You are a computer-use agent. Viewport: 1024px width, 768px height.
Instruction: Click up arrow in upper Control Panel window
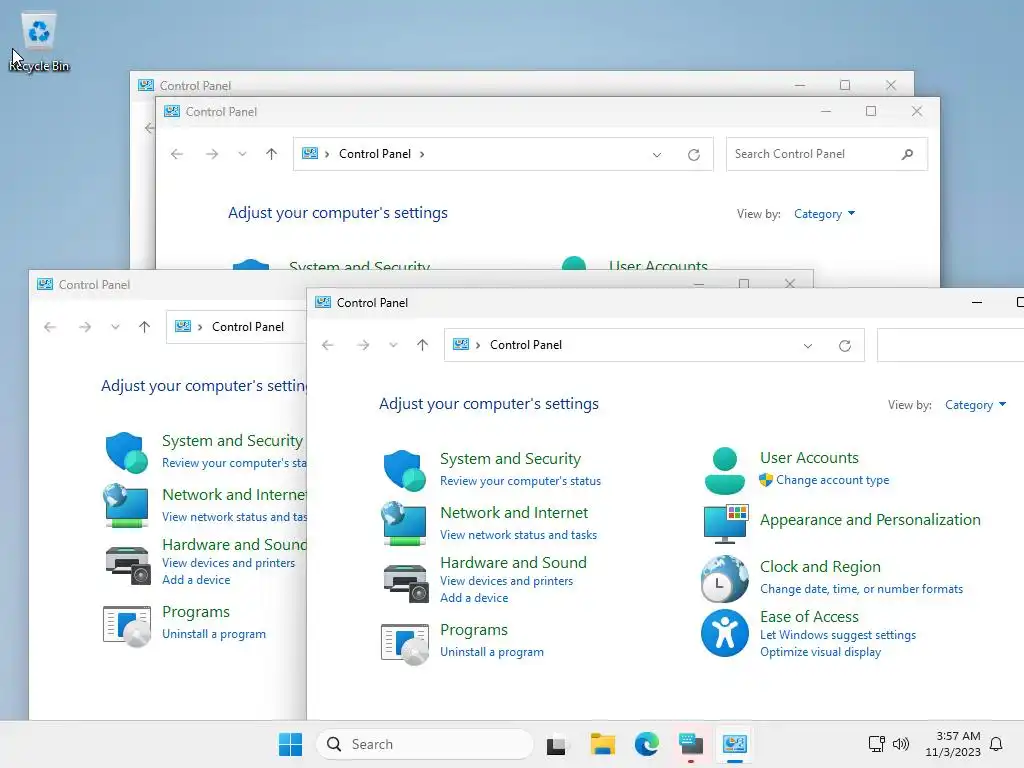272,154
